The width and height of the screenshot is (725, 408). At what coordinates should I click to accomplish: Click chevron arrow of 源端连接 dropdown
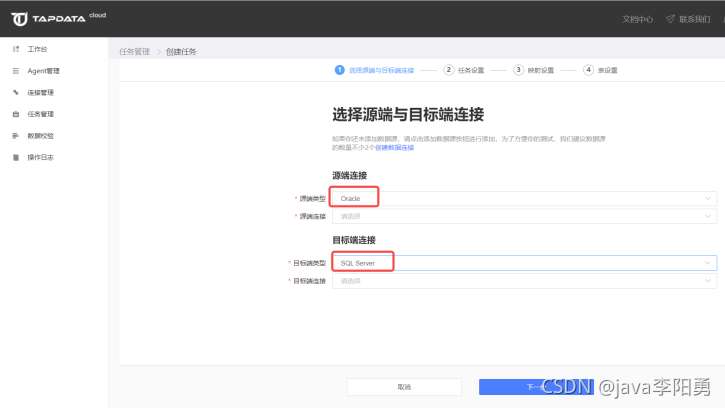click(707, 216)
